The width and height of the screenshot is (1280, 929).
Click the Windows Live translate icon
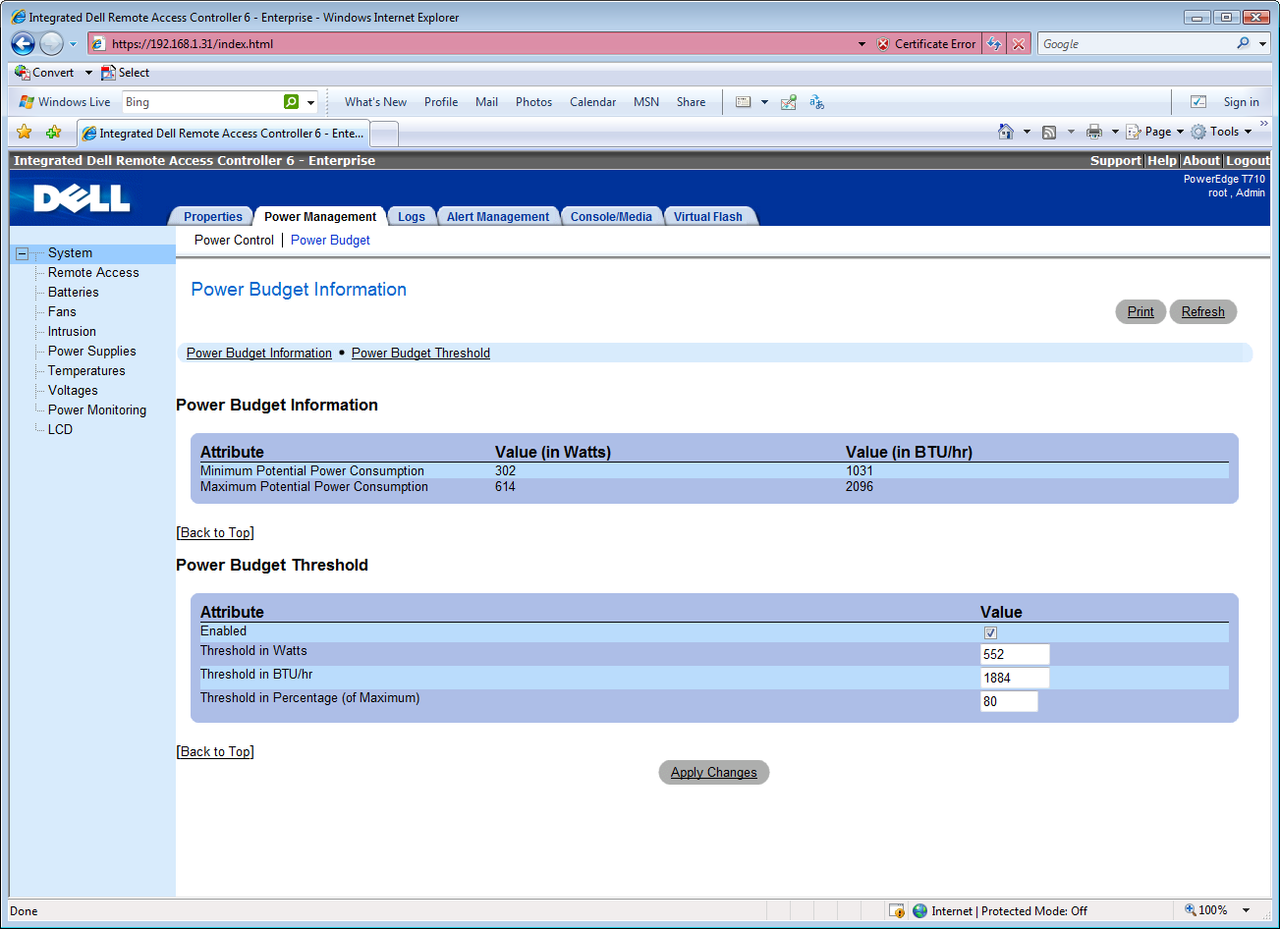pos(817,102)
